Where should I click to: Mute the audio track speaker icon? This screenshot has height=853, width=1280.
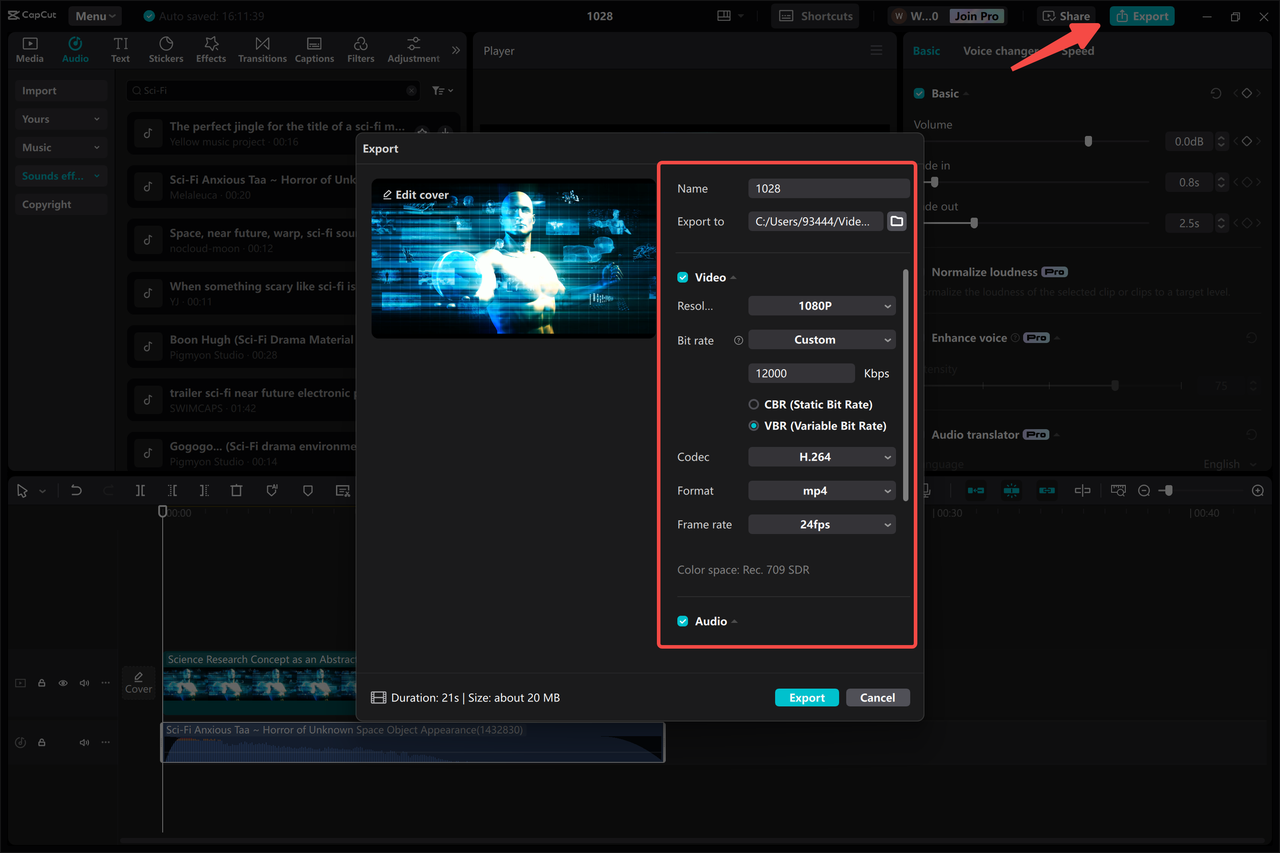(84, 742)
